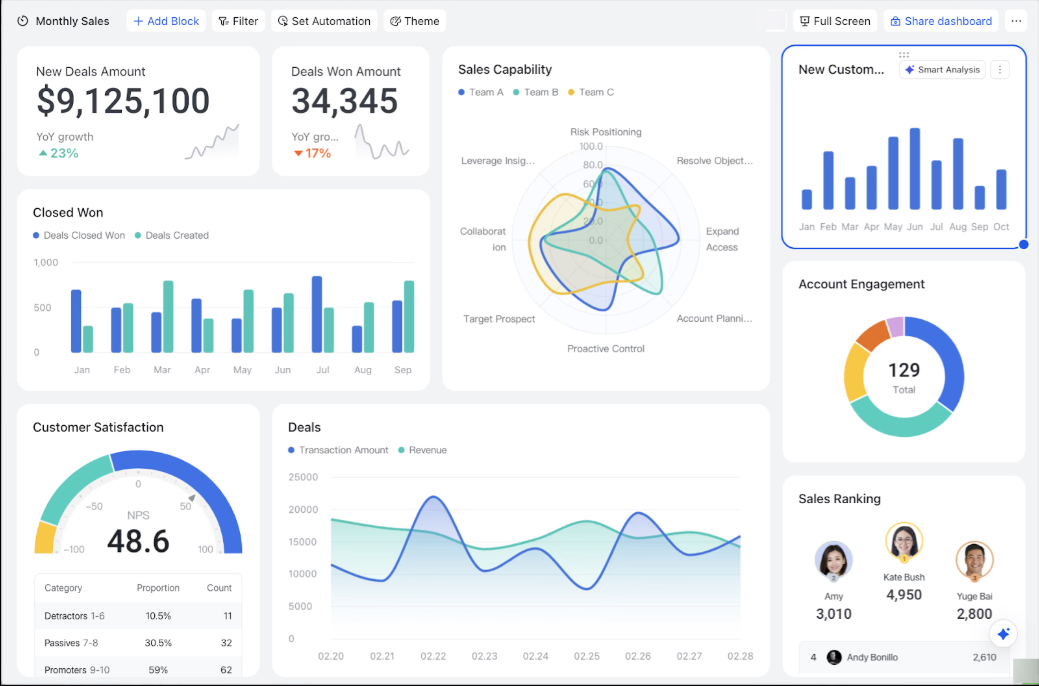Select the Jul bars in Closed Won chart
This screenshot has width=1039, height=686.
pos(323,314)
